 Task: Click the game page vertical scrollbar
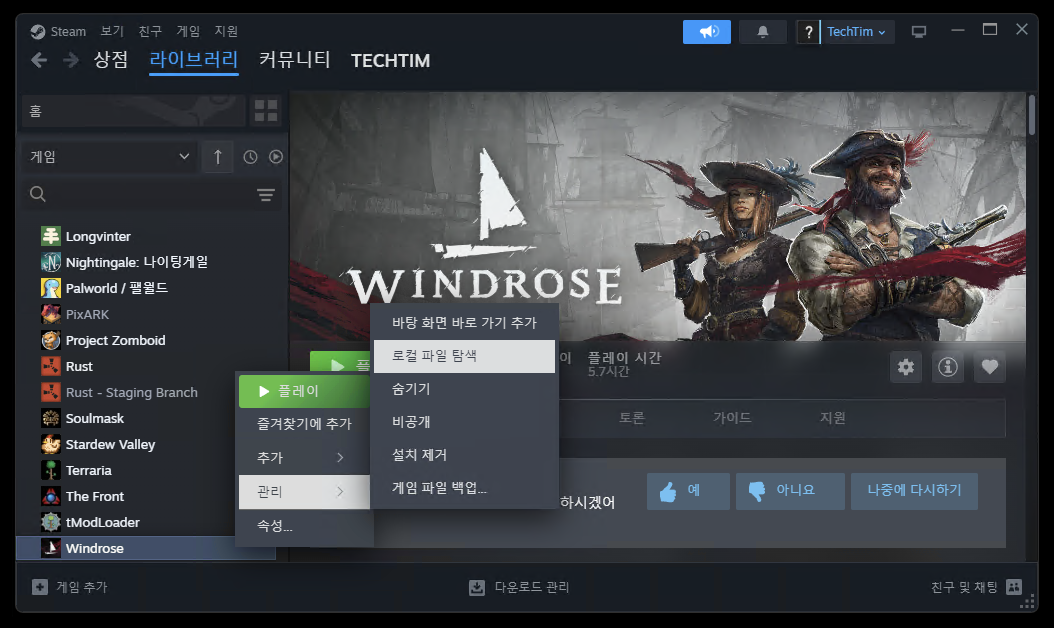pyautogui.click(x=1032, y=116)
